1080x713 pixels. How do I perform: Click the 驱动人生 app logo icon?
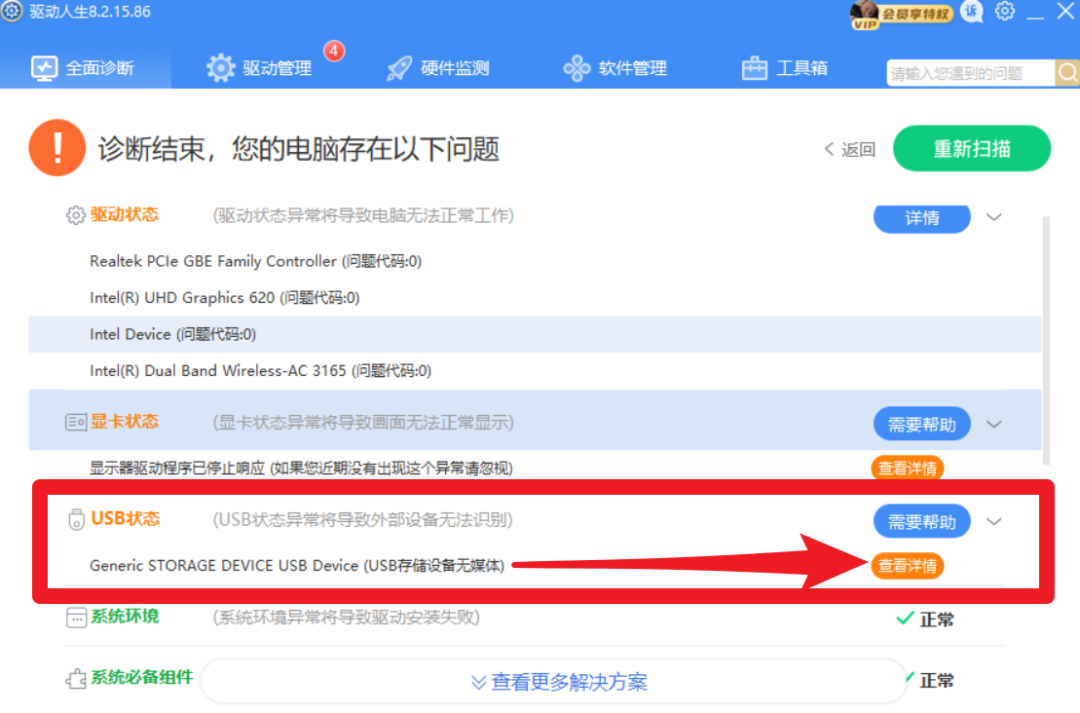pyautogui.click(x=11, y=11)
